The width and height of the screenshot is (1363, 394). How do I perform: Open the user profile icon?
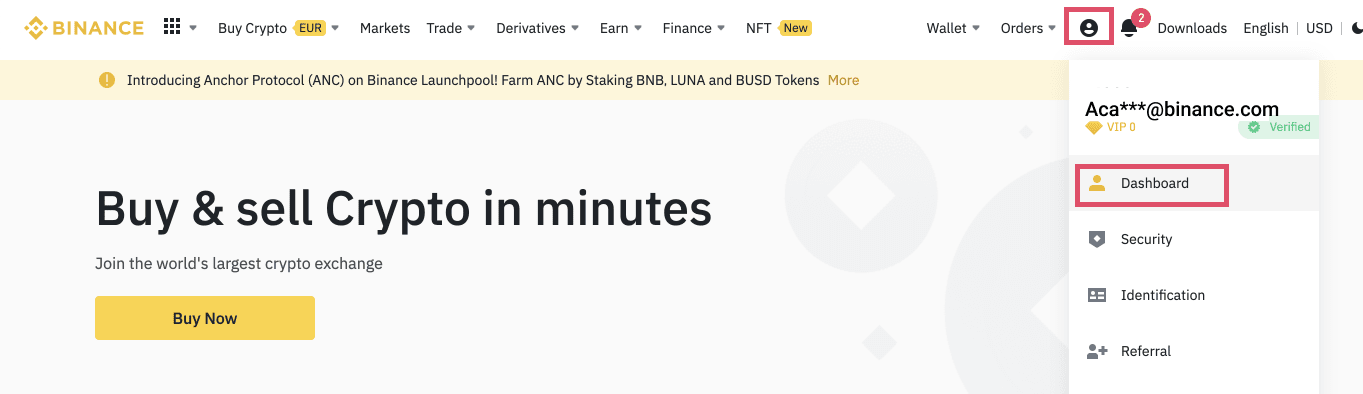(1089, 28)
